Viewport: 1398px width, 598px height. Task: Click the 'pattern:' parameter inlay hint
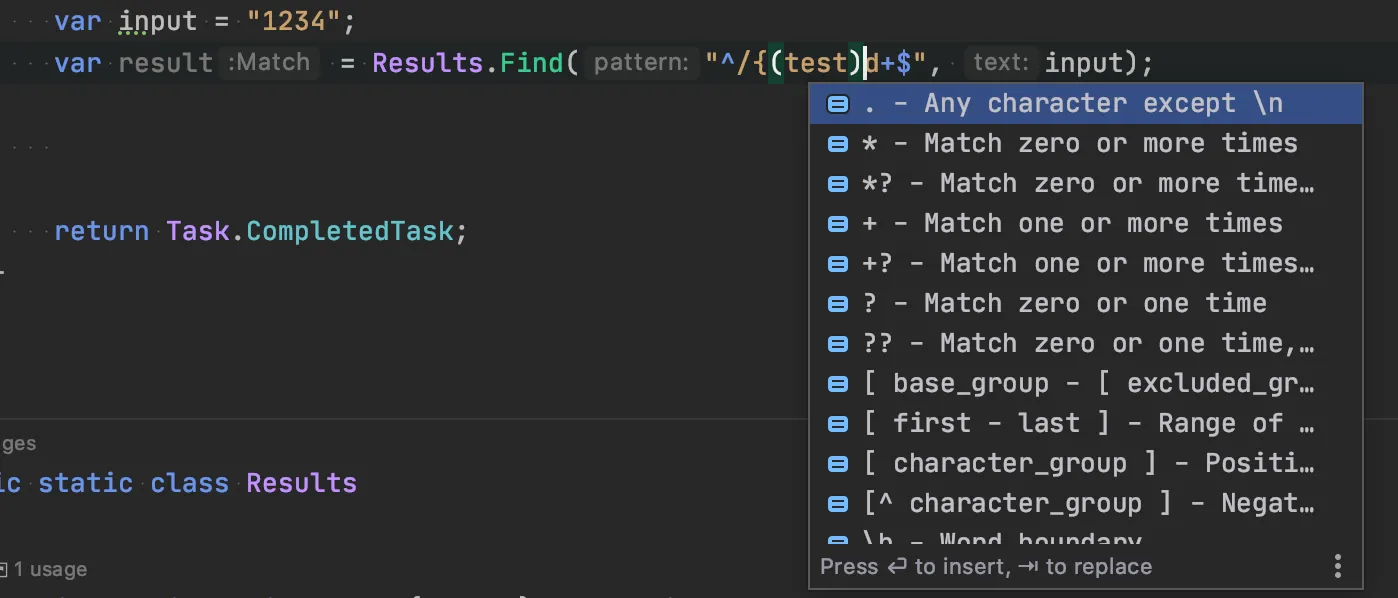click(x=641, y=63)
